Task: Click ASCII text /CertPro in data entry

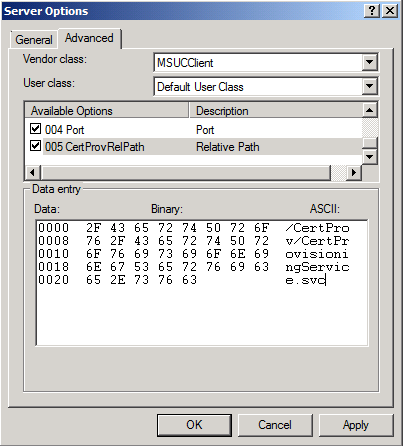Action: pyautogui.click(x=317, y=228)
